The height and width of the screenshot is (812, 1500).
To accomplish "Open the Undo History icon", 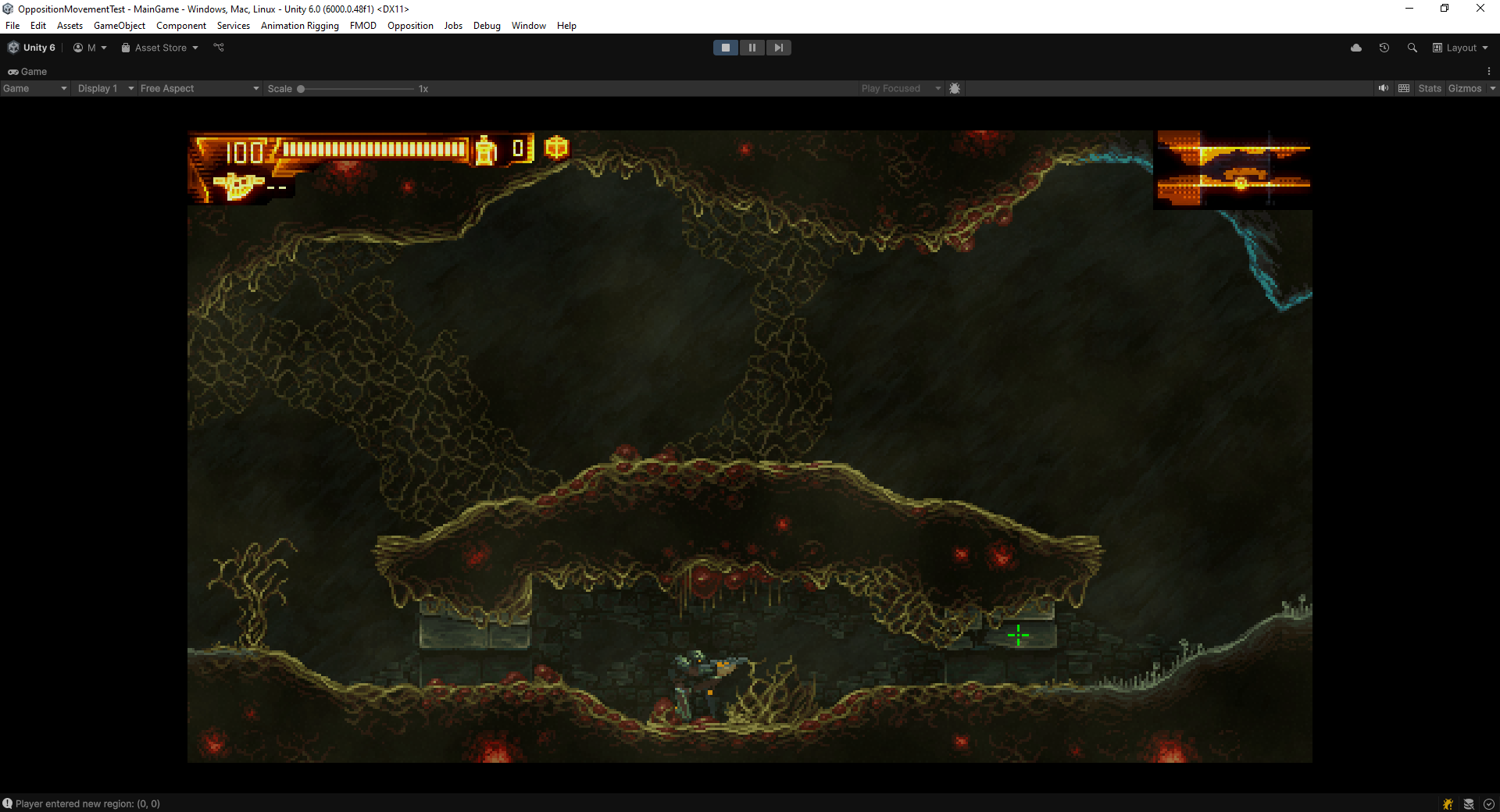I will (x=1384, y=48).
